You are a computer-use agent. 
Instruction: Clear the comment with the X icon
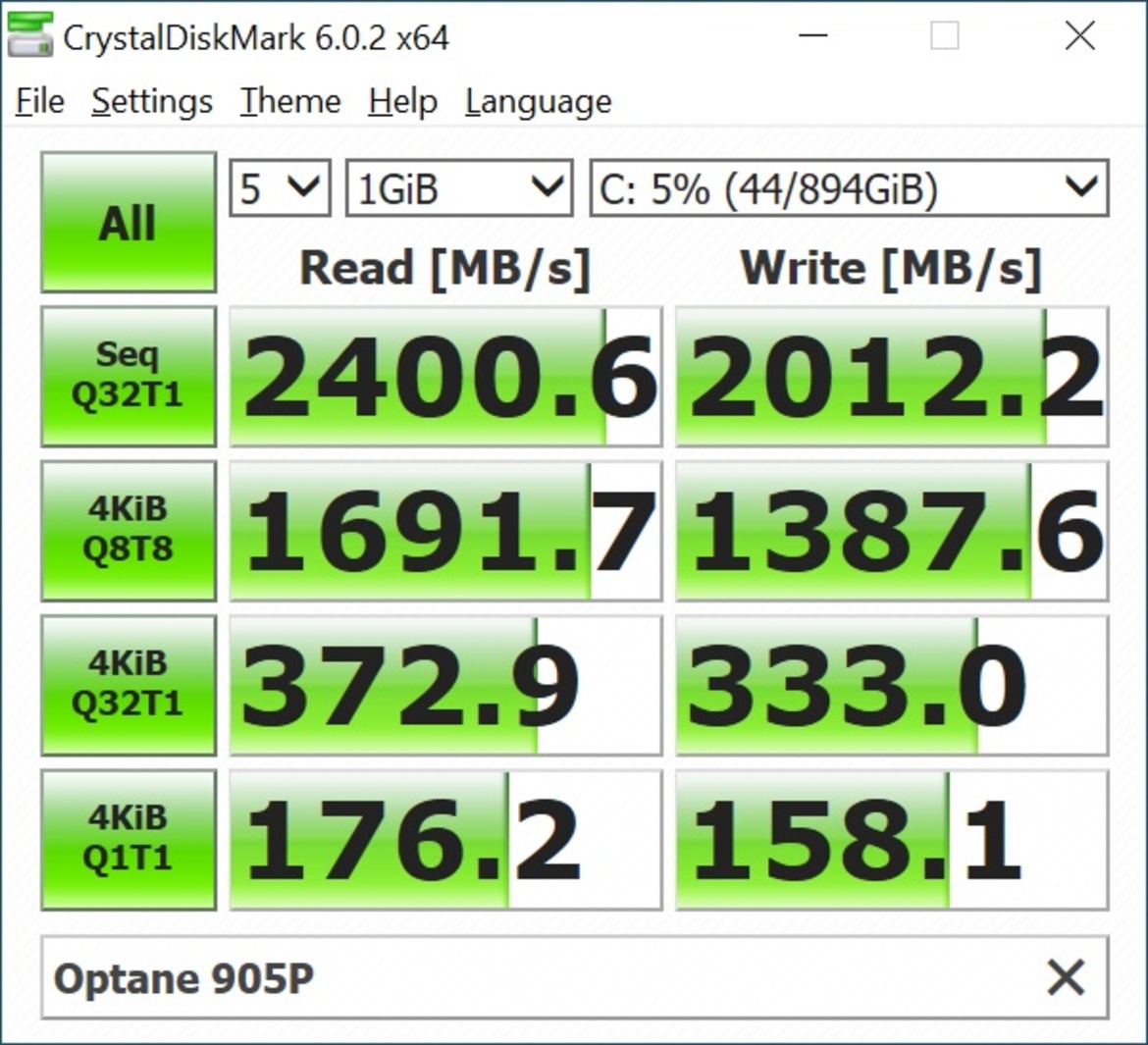[1066, 977]
